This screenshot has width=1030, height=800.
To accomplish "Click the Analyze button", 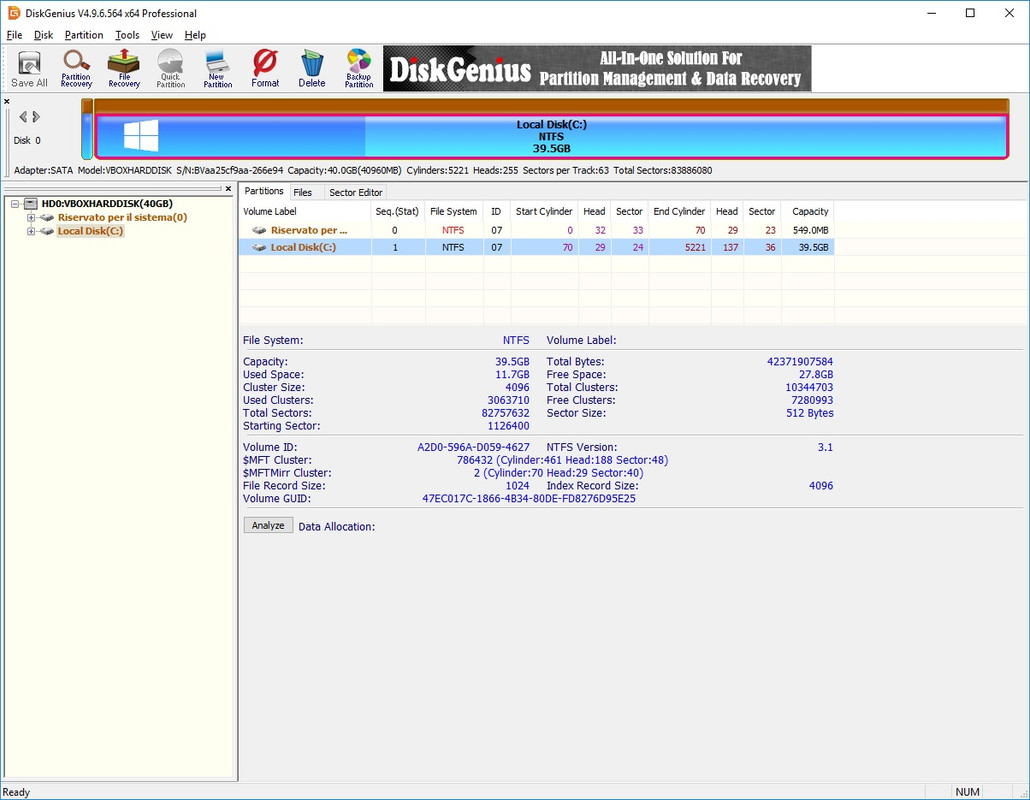I will 268,525.
